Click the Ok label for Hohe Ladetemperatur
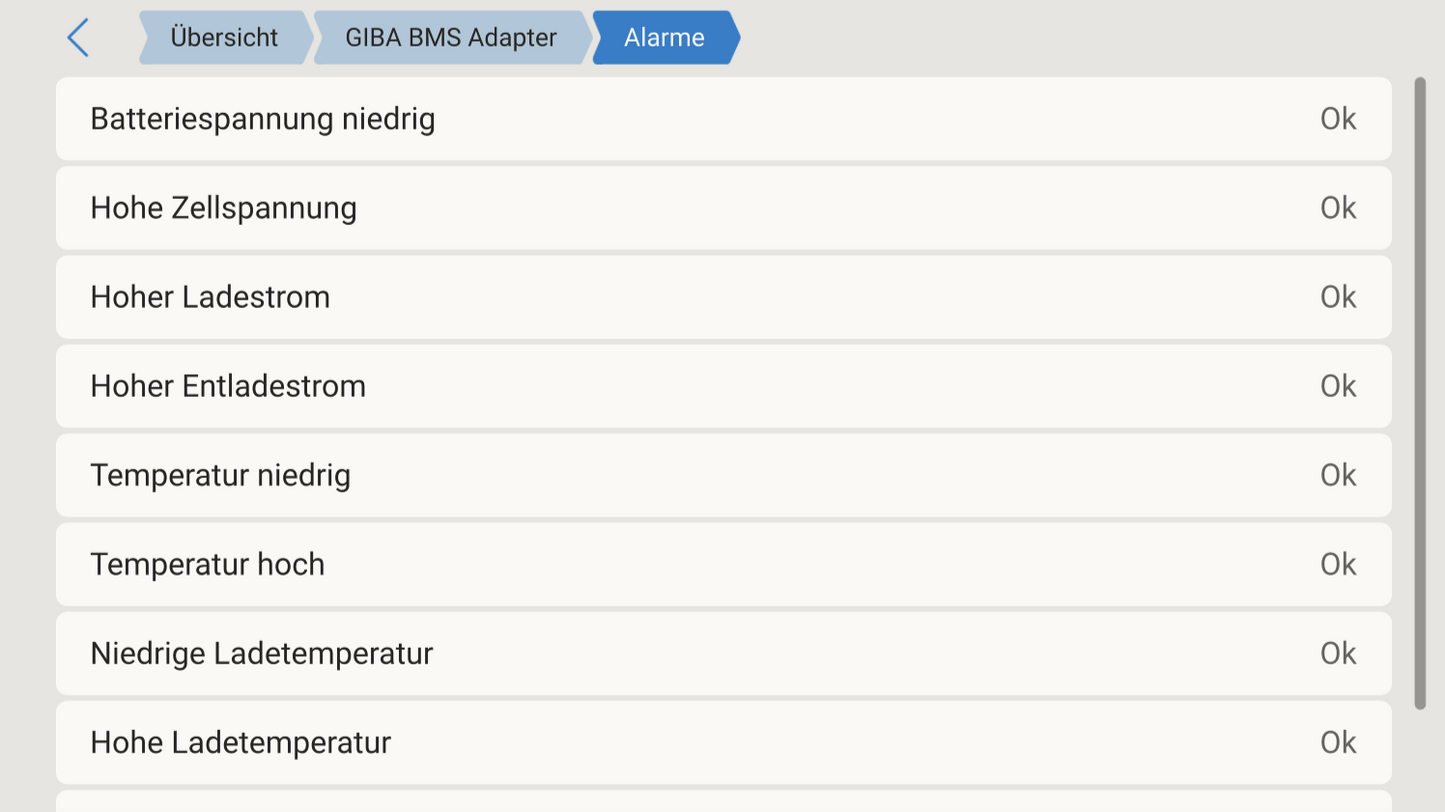 (1338, 742)
